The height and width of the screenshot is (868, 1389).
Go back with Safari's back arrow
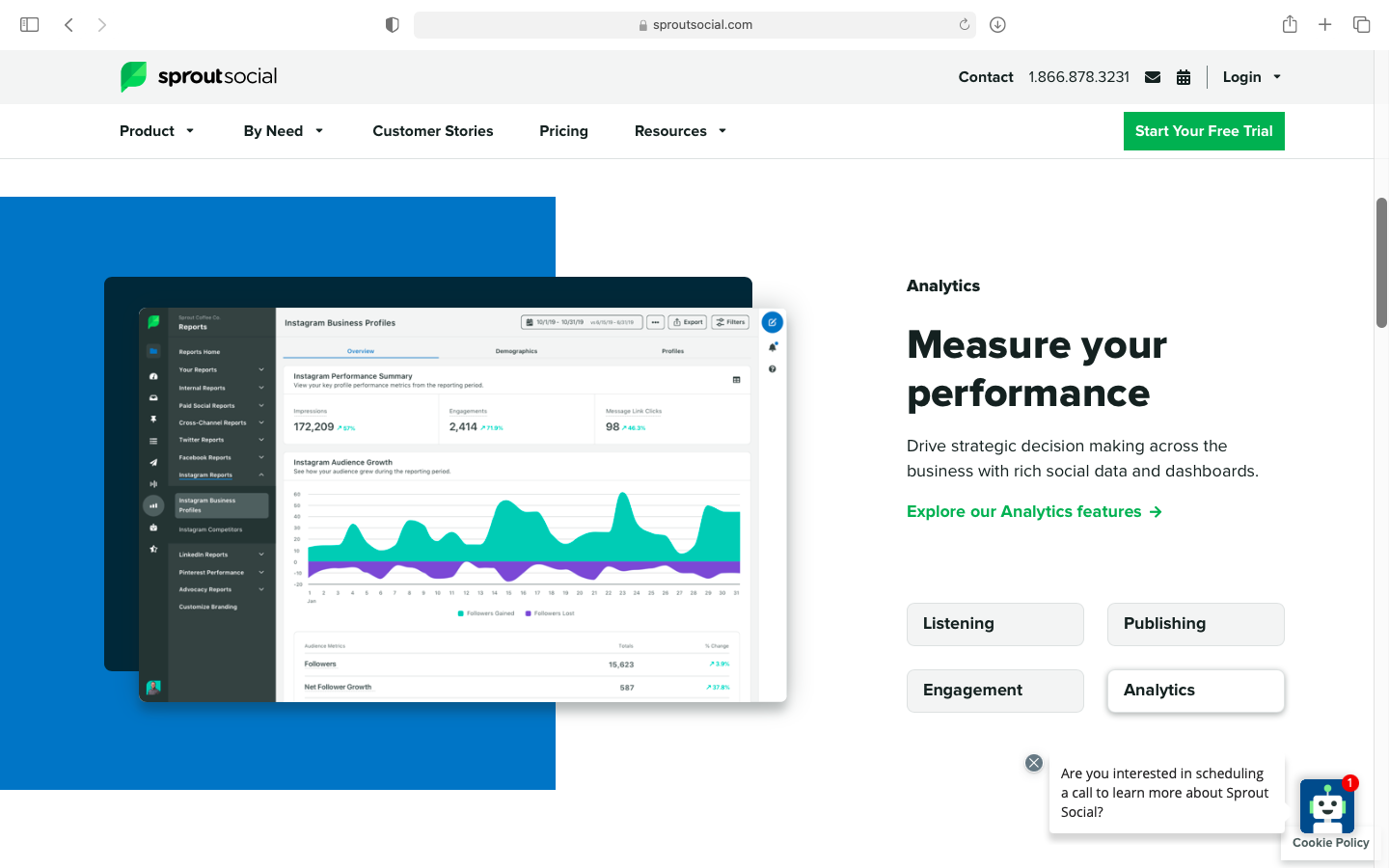coord(68,24)
